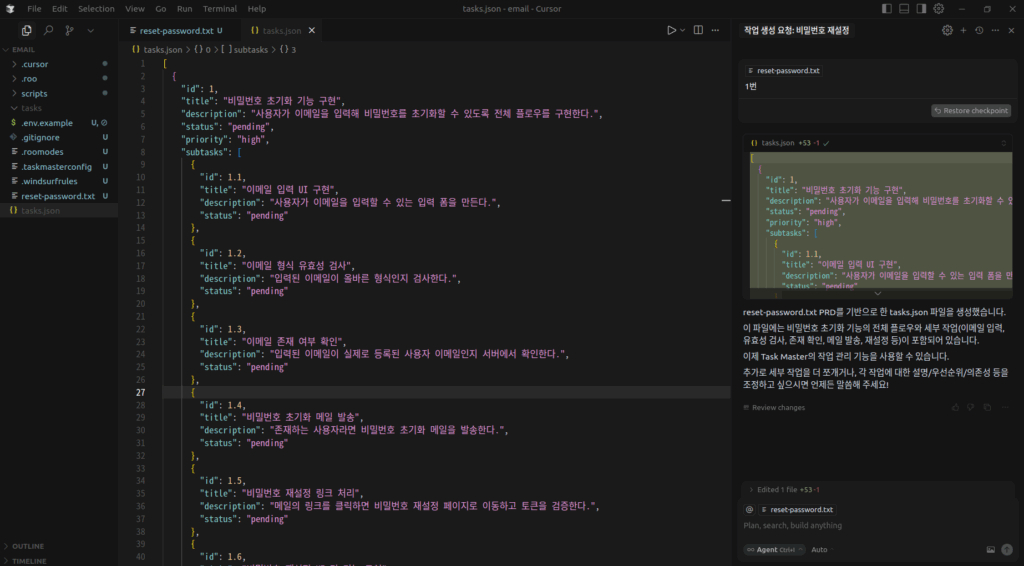1024x566 pixels.
Task: Click Restore checkpoint button
Action: click(x=970, y=110)
